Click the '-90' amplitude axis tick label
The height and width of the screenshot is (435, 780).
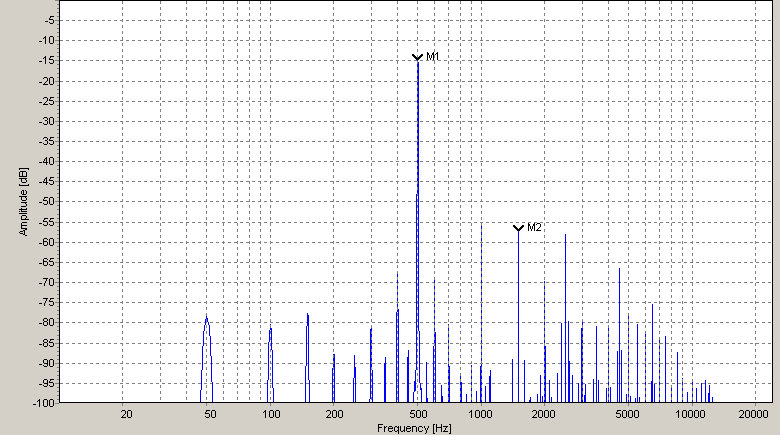pyautogui.click(x=48, y=363)
